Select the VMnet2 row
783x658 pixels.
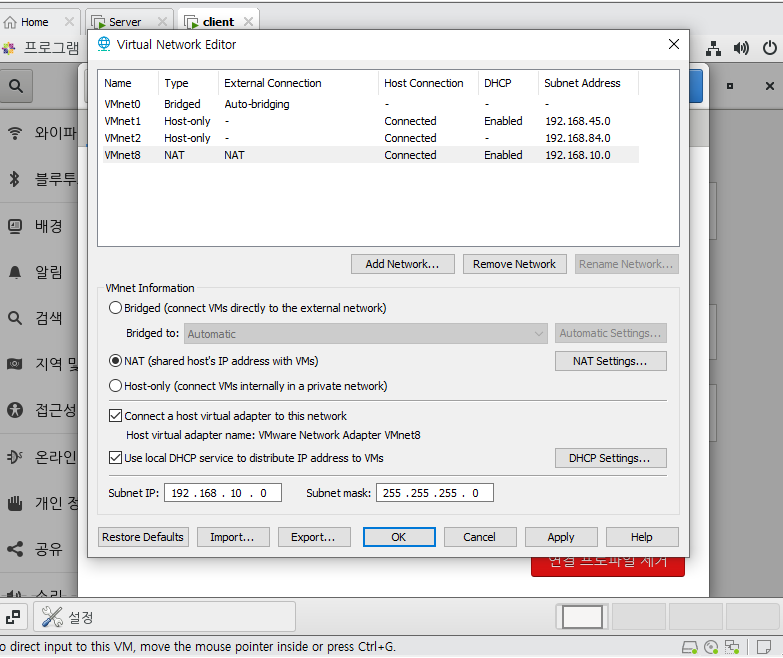click(371, 138)
